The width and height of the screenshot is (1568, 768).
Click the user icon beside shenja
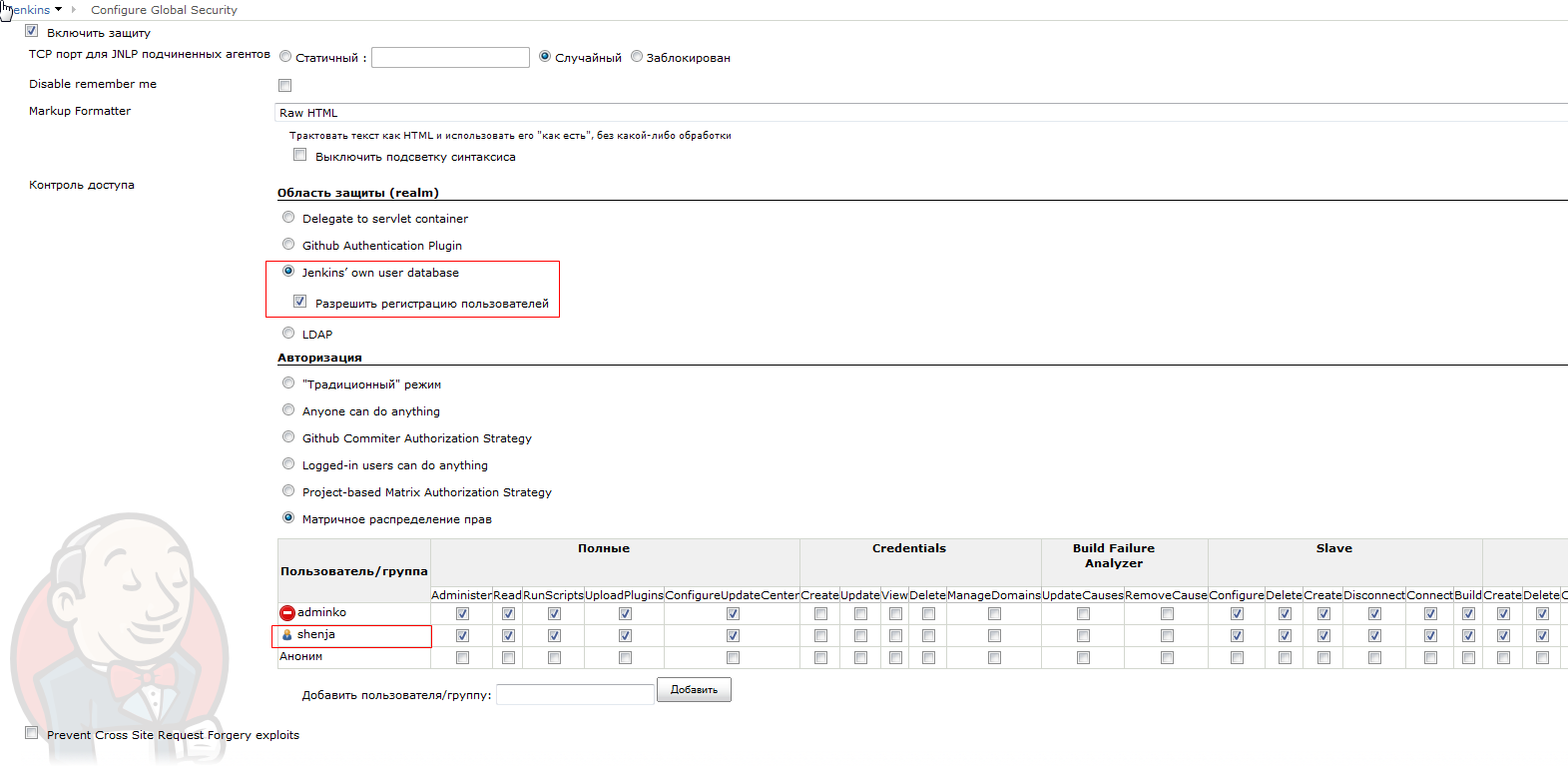coord(287,635)
